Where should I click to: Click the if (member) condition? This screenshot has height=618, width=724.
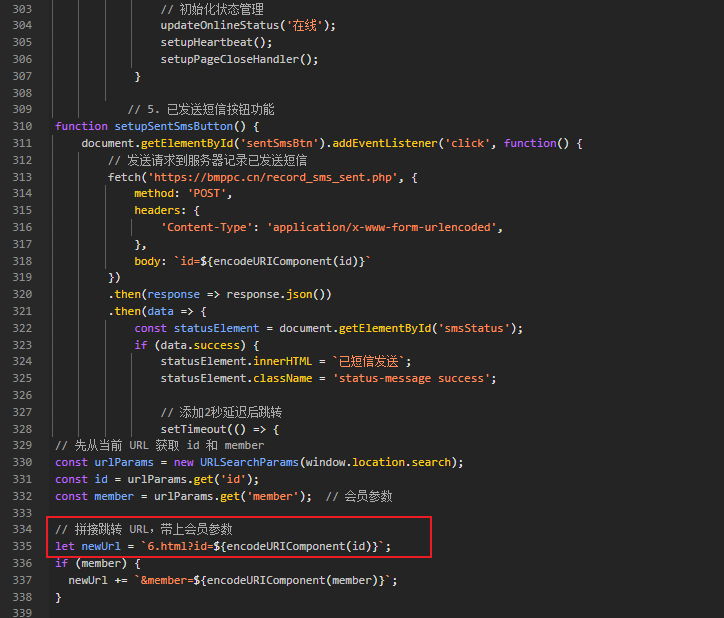pos(97,563)
